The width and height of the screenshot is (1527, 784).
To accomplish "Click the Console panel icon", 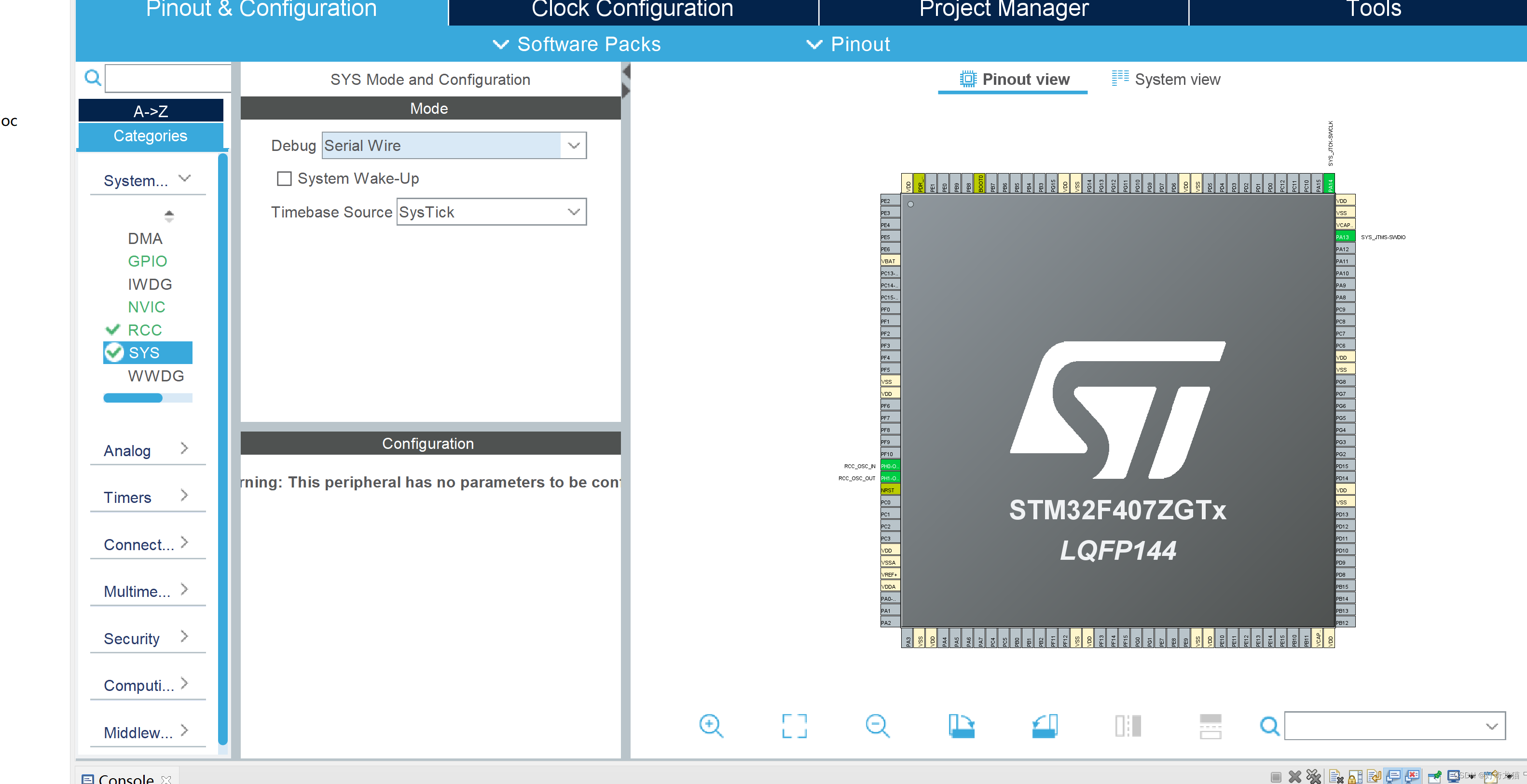I will click(x=88, y=779).
